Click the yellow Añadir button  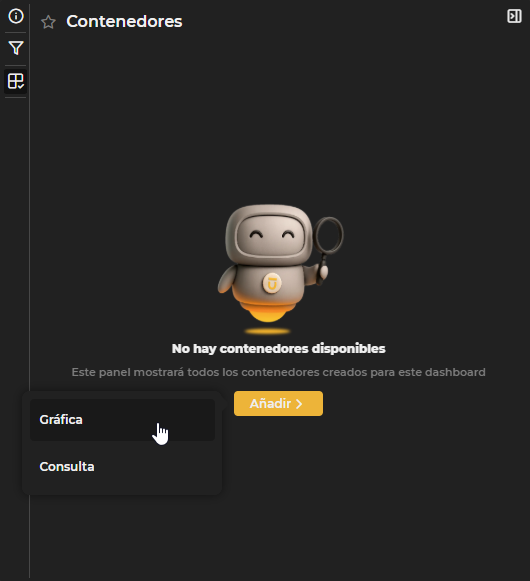[278, 403]
